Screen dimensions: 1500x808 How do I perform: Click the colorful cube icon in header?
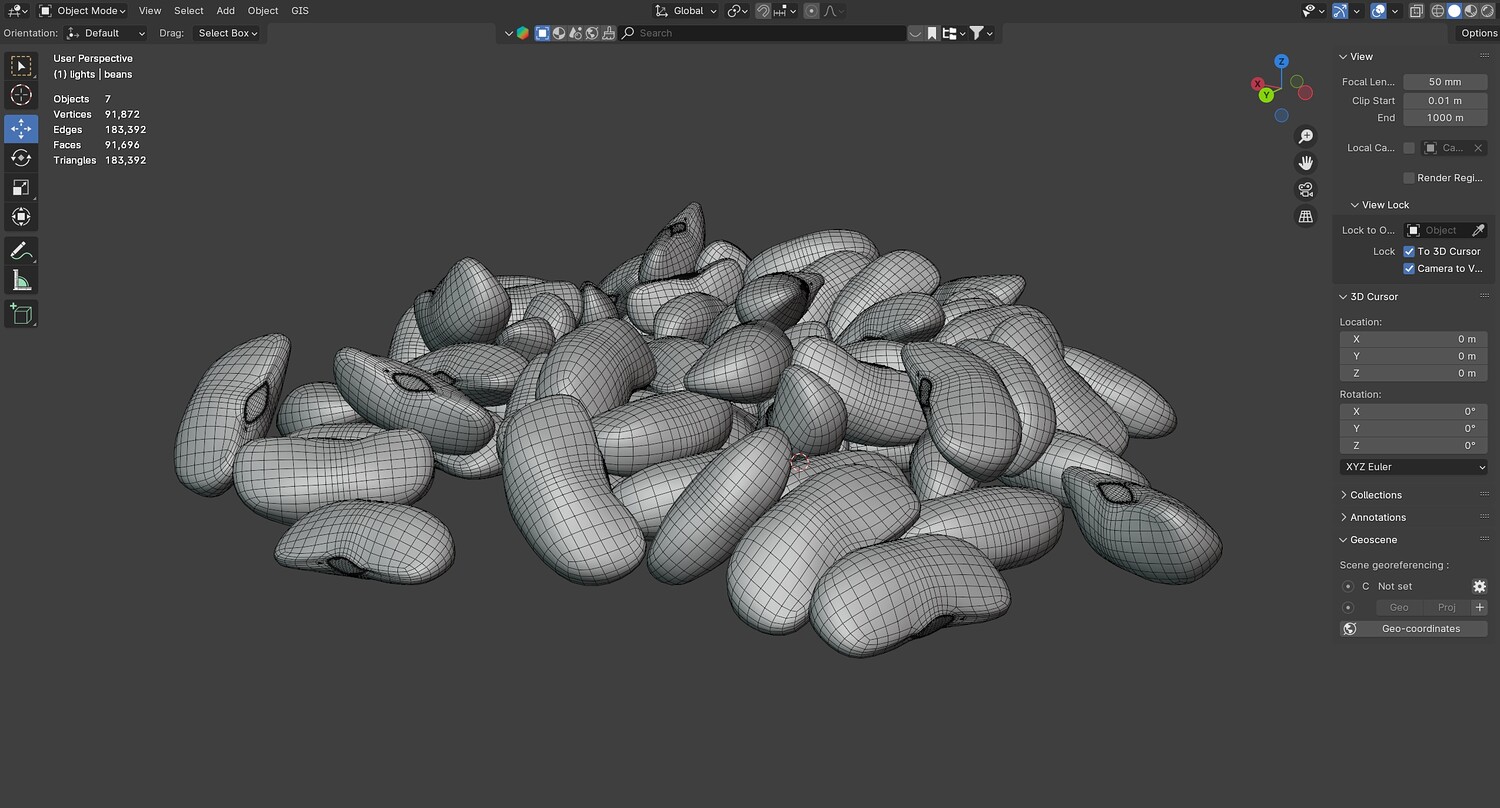522,33
